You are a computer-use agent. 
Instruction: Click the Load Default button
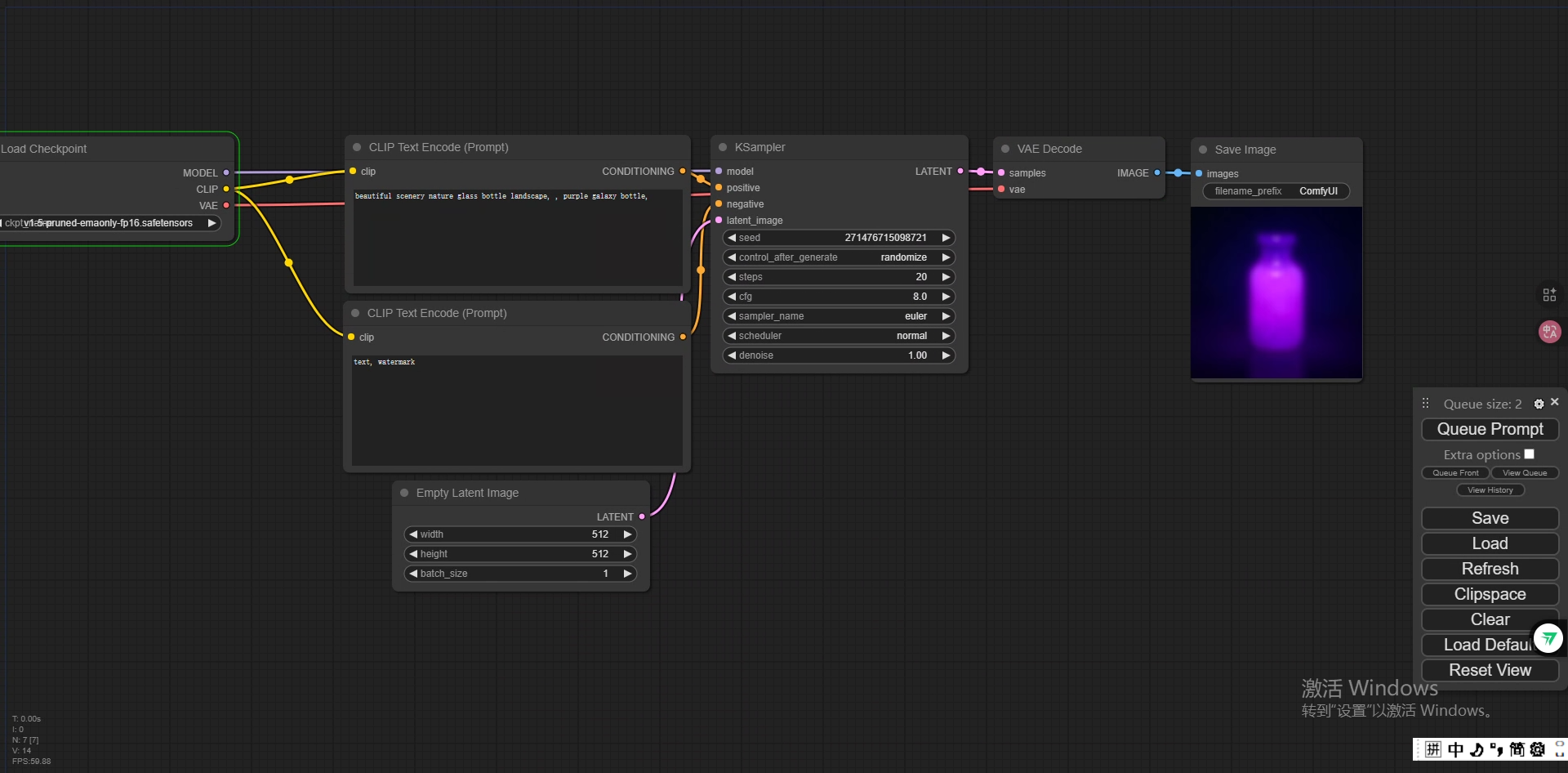tap(1477, 645)
